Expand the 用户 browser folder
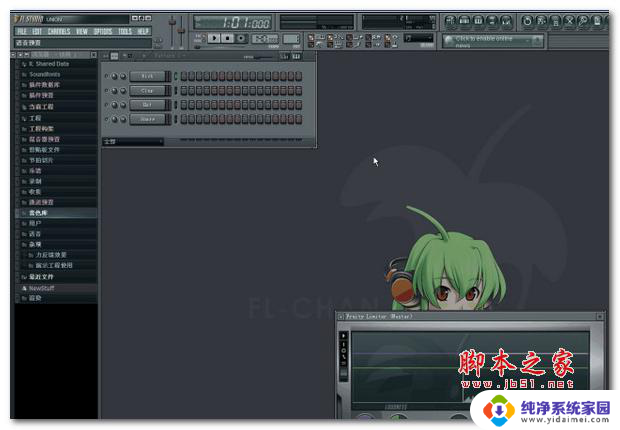 (35, 224)
